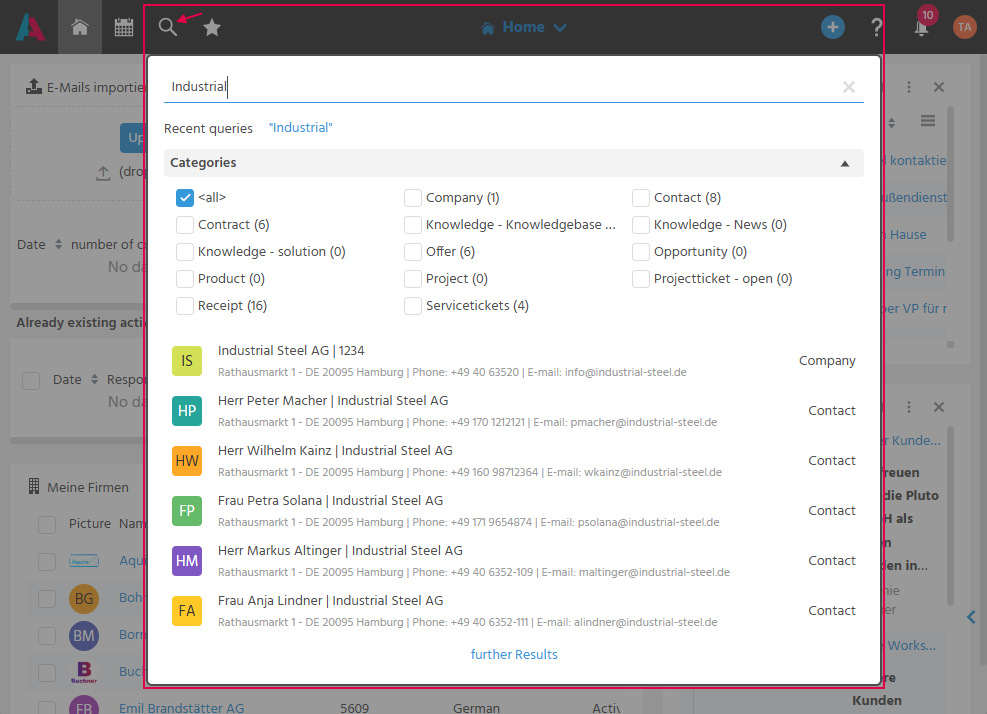Select recent query "Industrial"
This screenshot has width=987, height=714.
[x=300, y=128]
